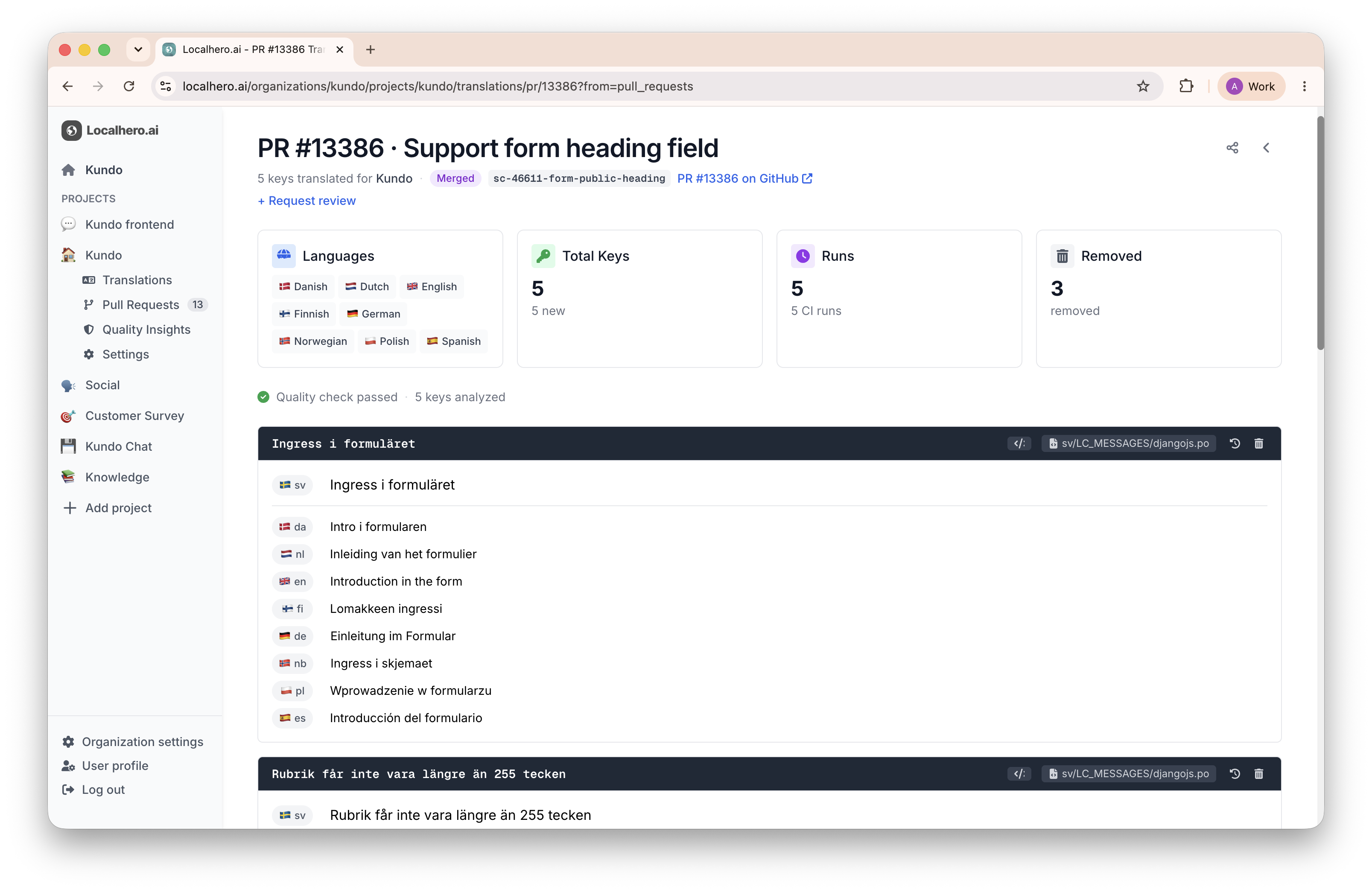Open history for Ingress i formuläret key

[1235, 443]
